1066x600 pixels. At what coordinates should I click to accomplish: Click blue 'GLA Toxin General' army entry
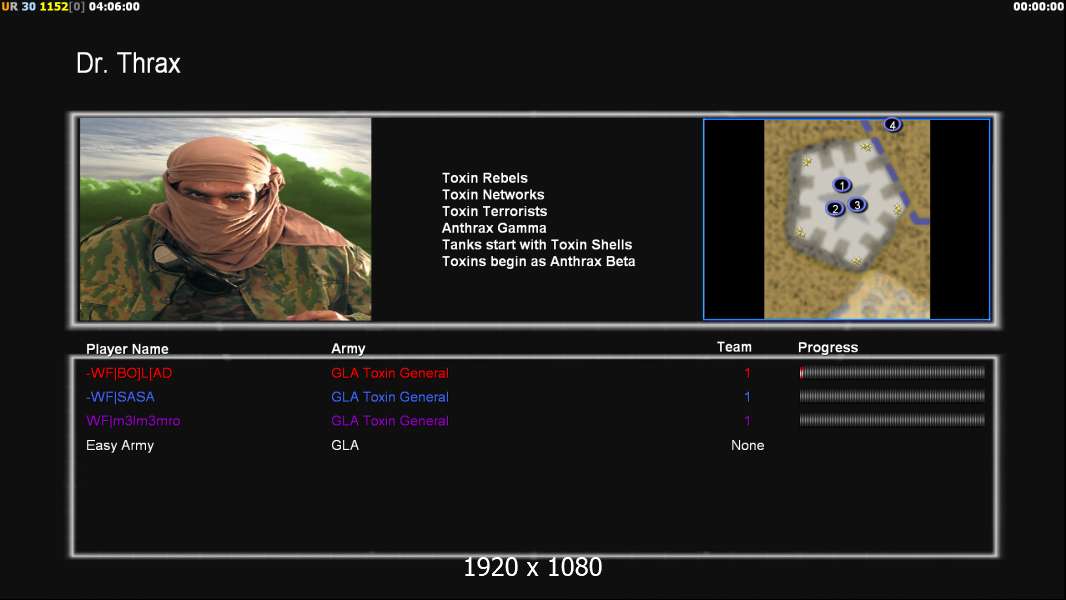click(390, 397)
